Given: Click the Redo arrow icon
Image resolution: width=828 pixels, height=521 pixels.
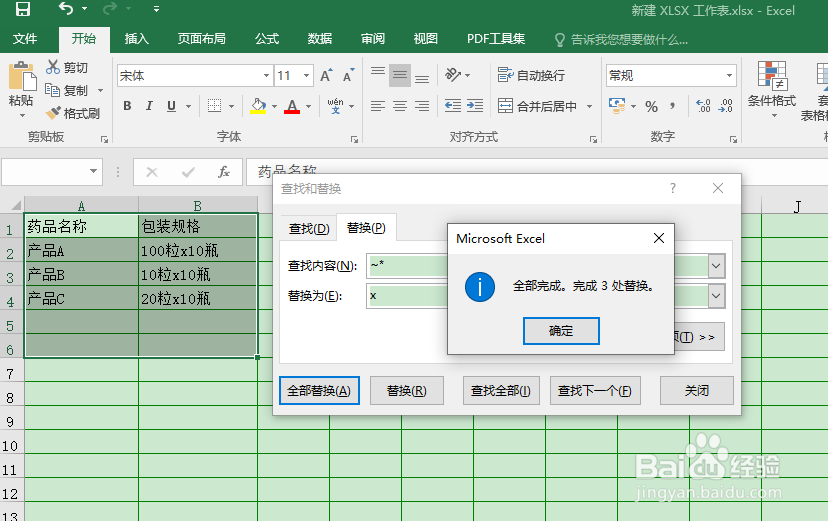Looking at the screenshot, I should point(110,8).
